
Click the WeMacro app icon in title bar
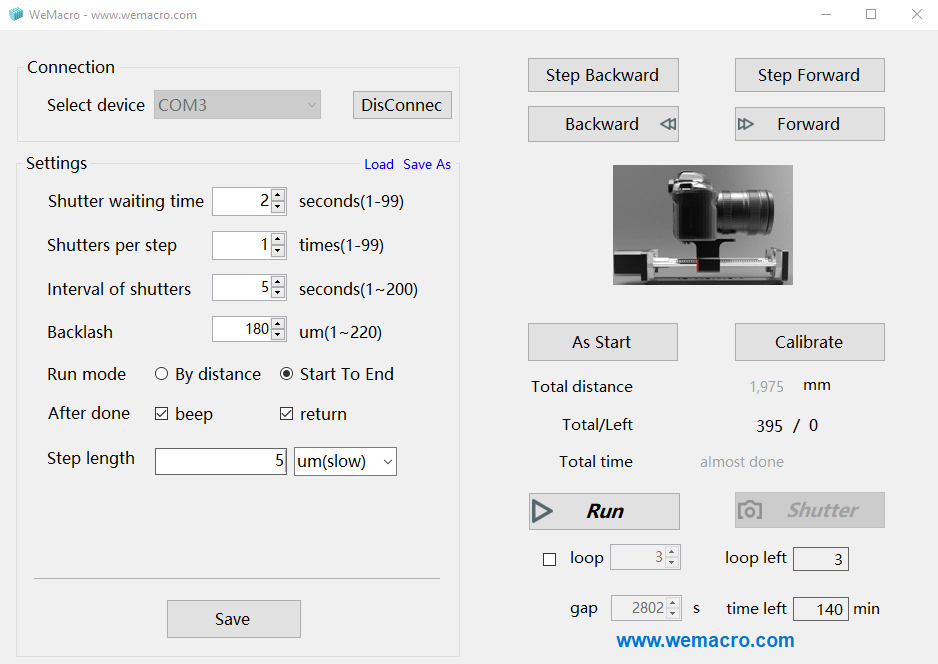click(15, 14)
